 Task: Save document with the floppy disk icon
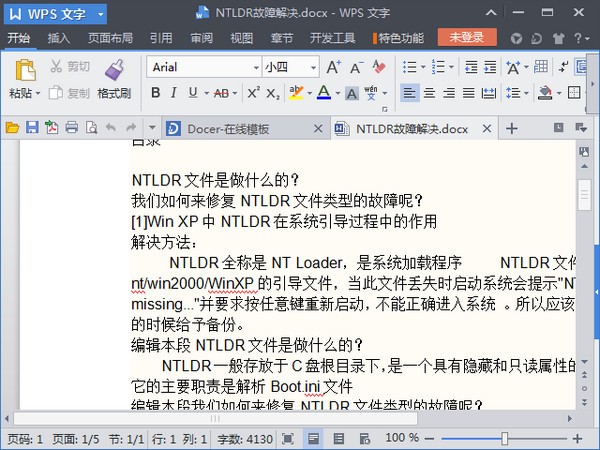32,127
